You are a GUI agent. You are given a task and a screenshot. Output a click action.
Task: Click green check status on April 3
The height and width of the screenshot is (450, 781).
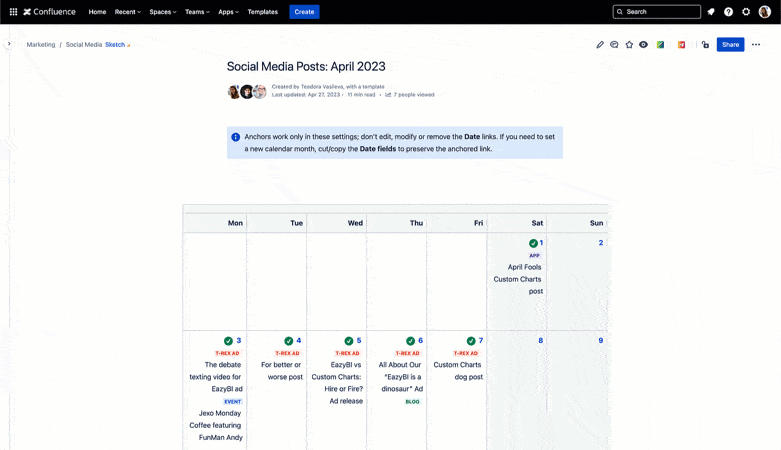click(228, 341)
